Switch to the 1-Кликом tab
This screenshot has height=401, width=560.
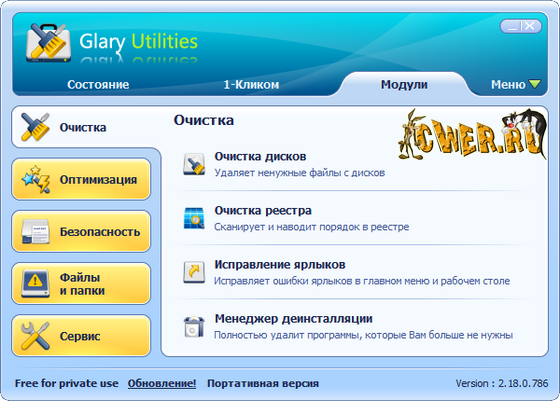point(251,85)
